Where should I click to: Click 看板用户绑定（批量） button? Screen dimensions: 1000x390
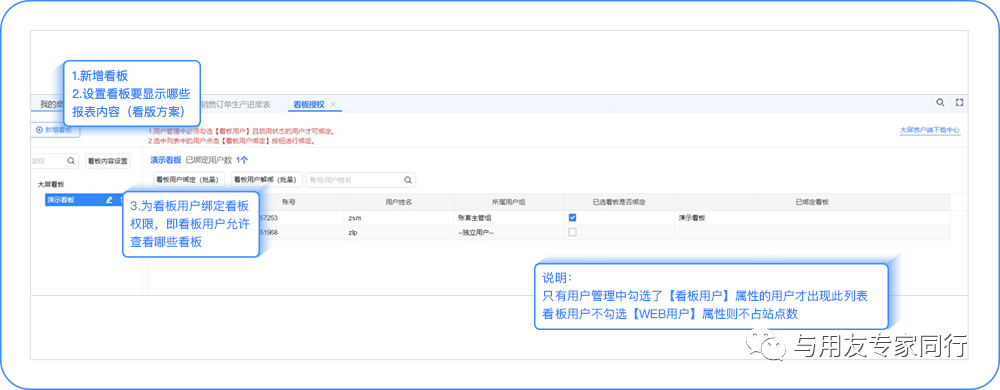188,180
